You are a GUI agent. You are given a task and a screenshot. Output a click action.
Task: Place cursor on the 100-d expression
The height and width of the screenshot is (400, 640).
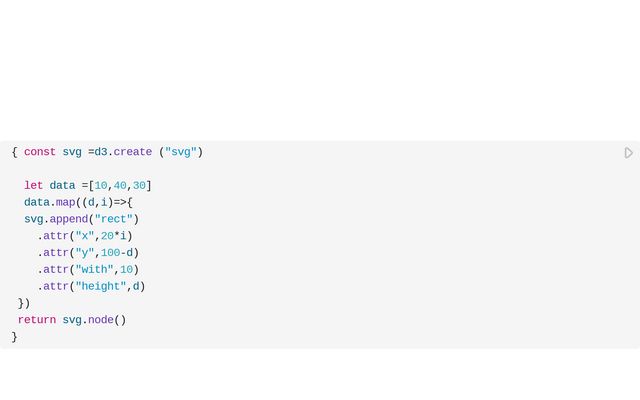coord(119,253)
